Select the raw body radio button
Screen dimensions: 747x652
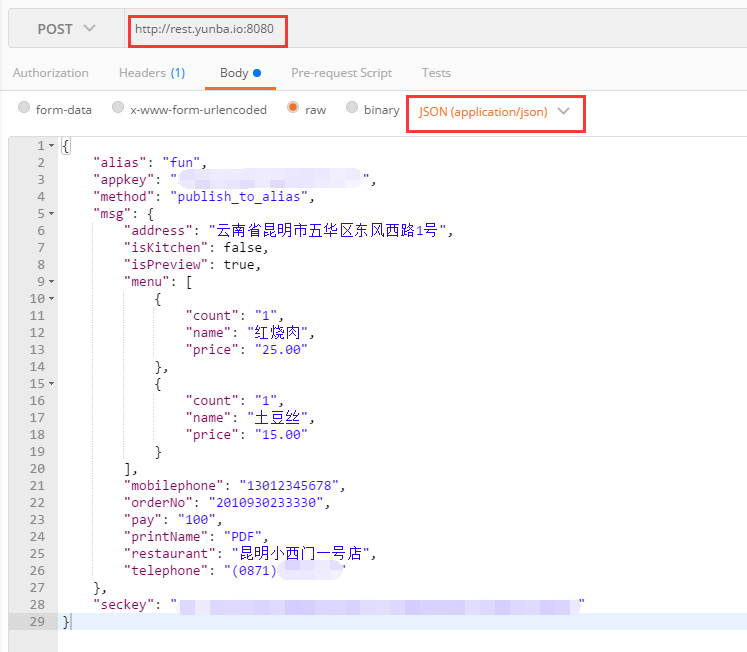click(293, 108)
